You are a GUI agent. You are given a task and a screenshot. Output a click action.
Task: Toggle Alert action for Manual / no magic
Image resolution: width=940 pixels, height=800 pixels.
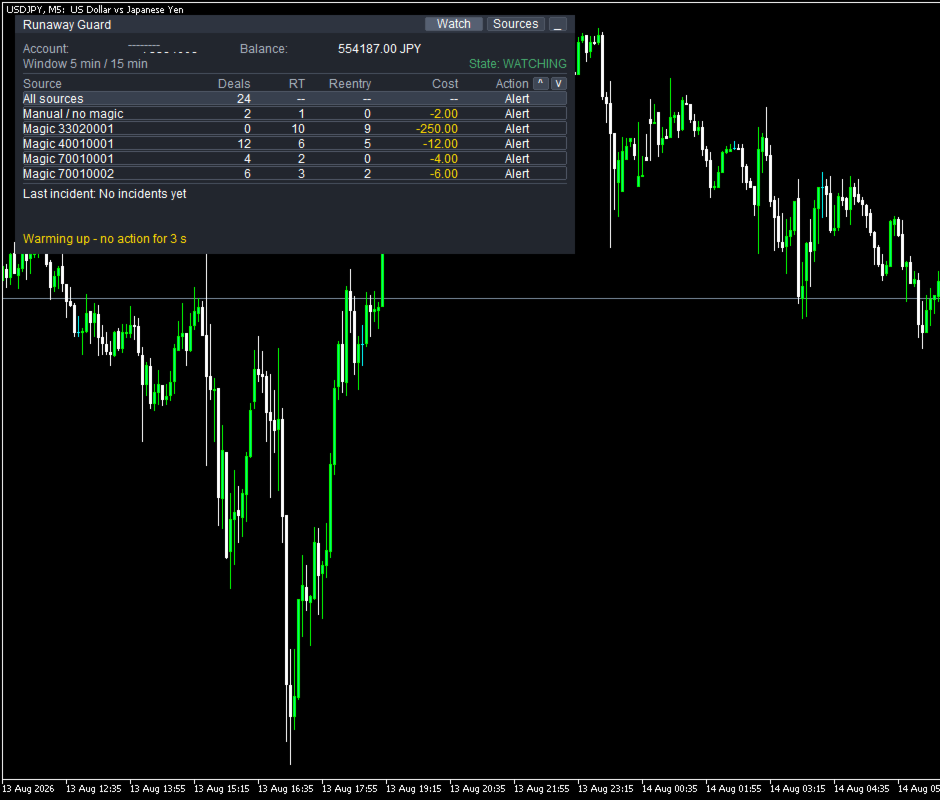pyautogui.click(x=517, y=114)
